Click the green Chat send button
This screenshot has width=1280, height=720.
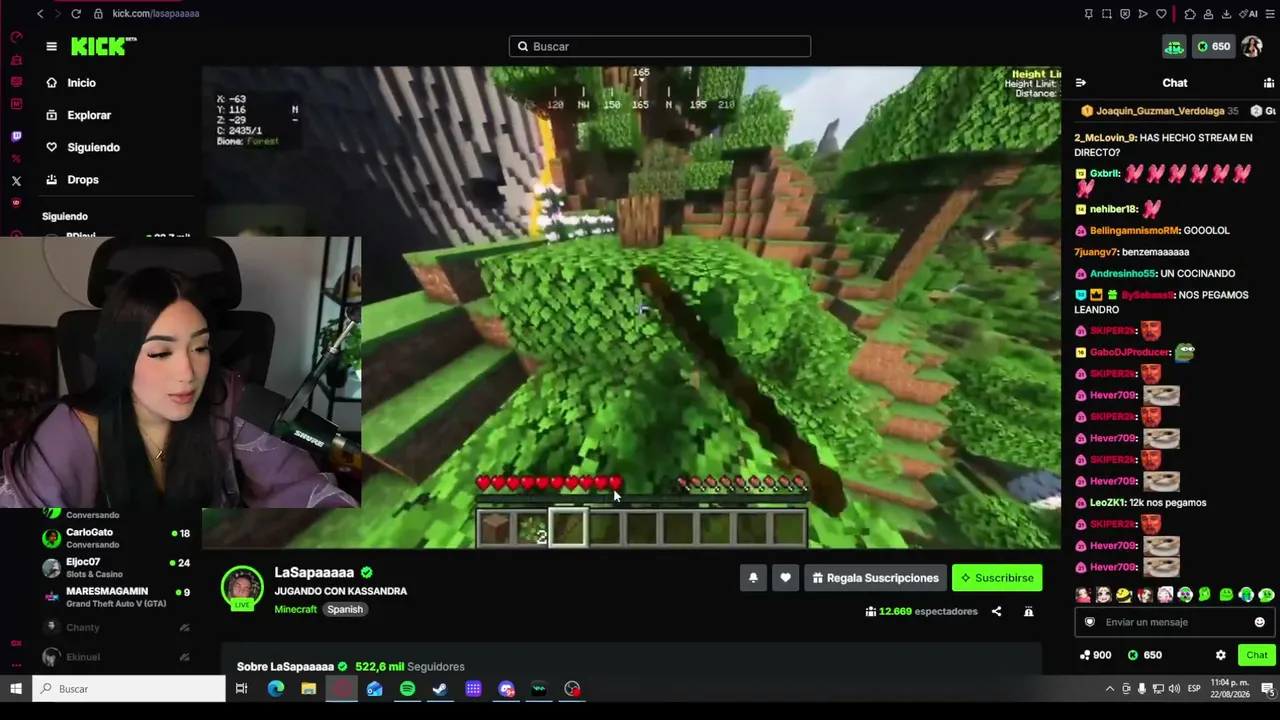pyautogui.click(x=1257, y=655)
